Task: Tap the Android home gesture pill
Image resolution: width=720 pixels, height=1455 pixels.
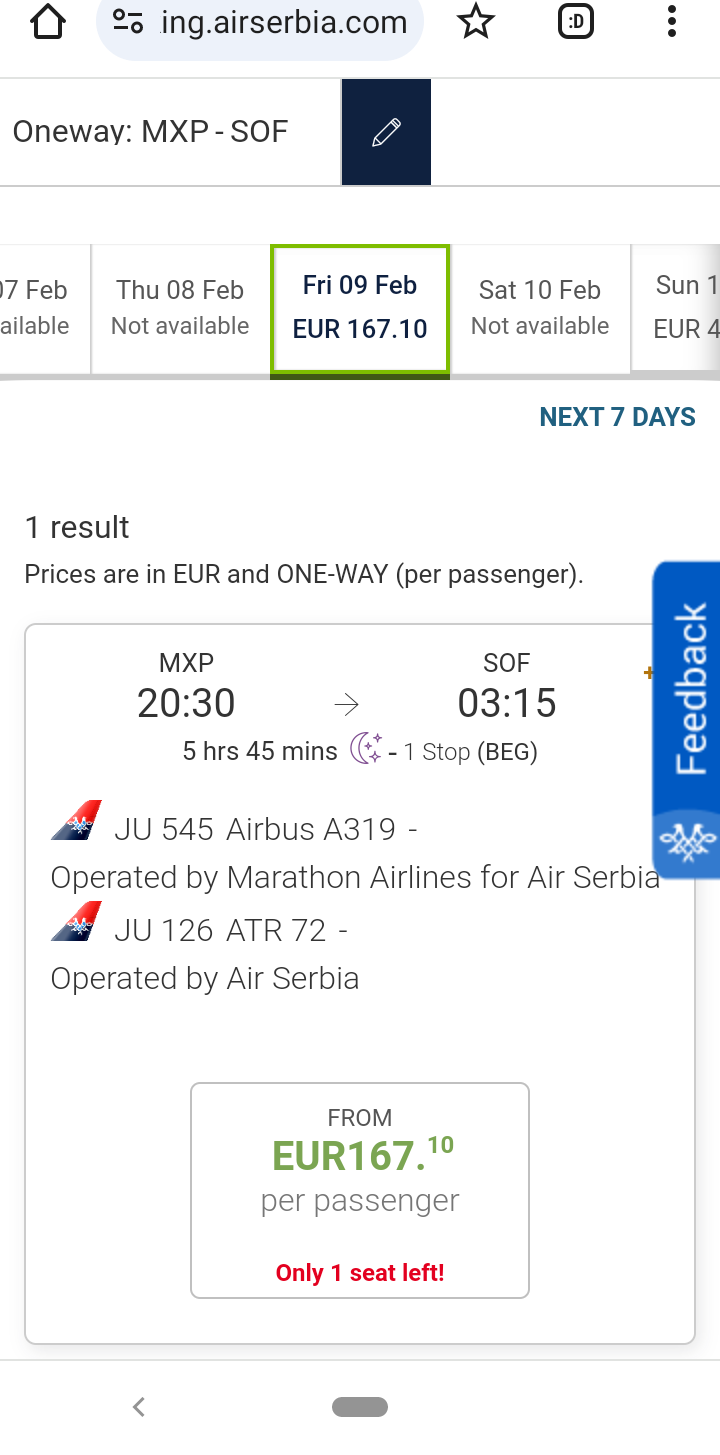Action: (x=360, y=1407)
